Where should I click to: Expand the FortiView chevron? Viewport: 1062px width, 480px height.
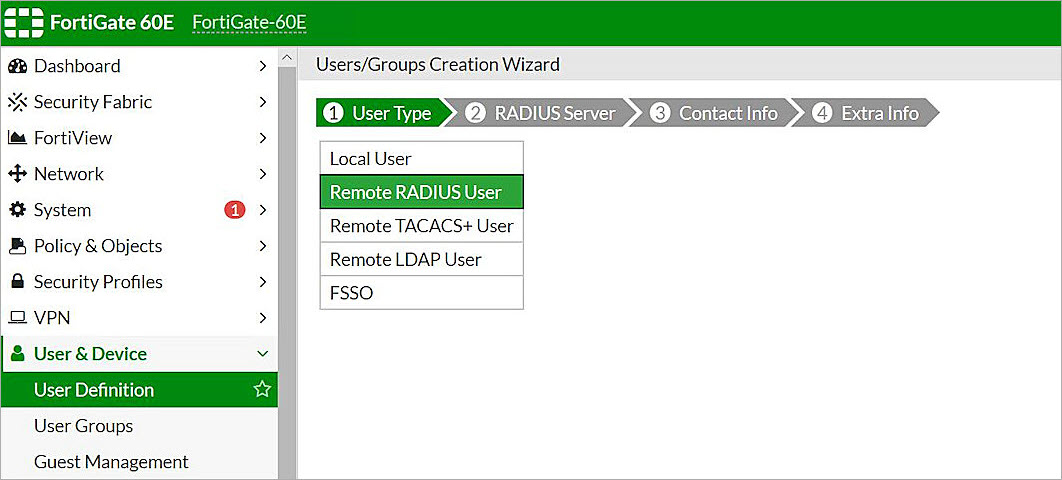(263, 138)
